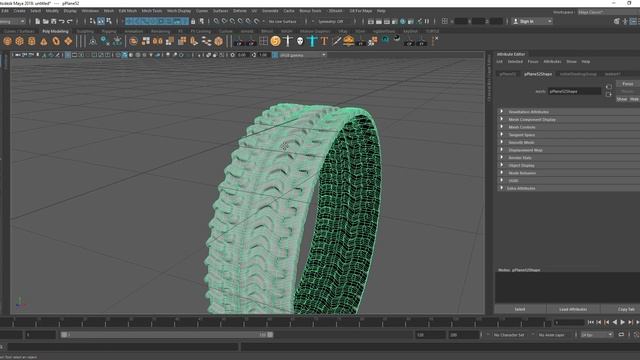
Task: Open the Deform menu
Action: click(240, 11)
